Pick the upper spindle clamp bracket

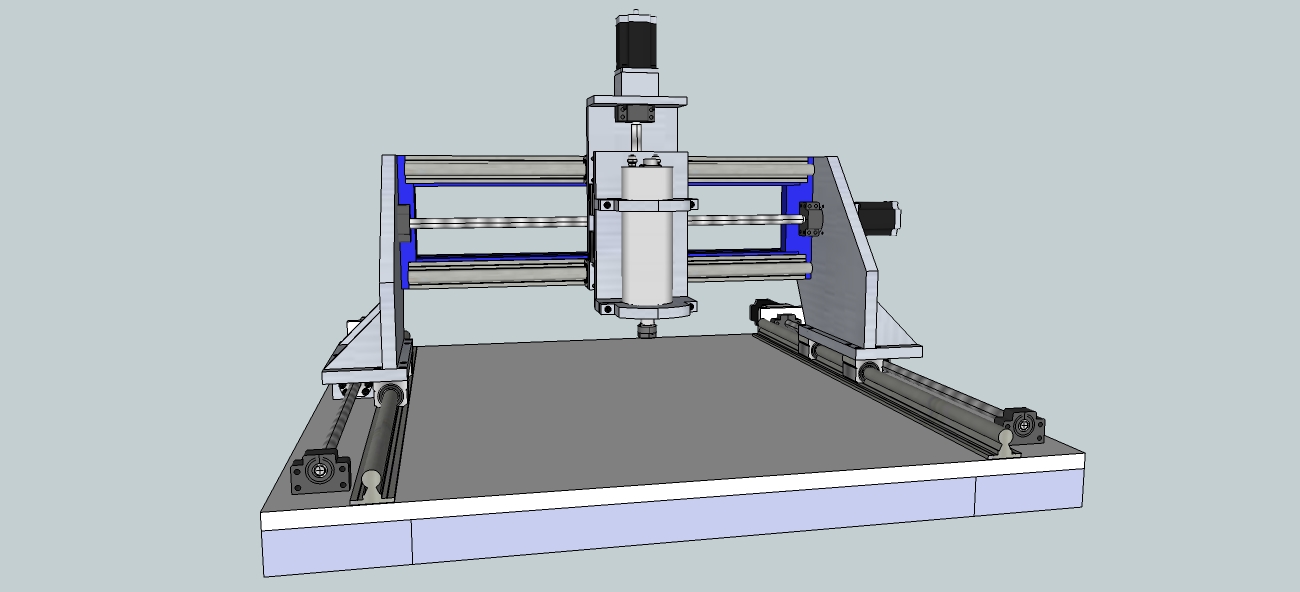[x=645, y=205]
